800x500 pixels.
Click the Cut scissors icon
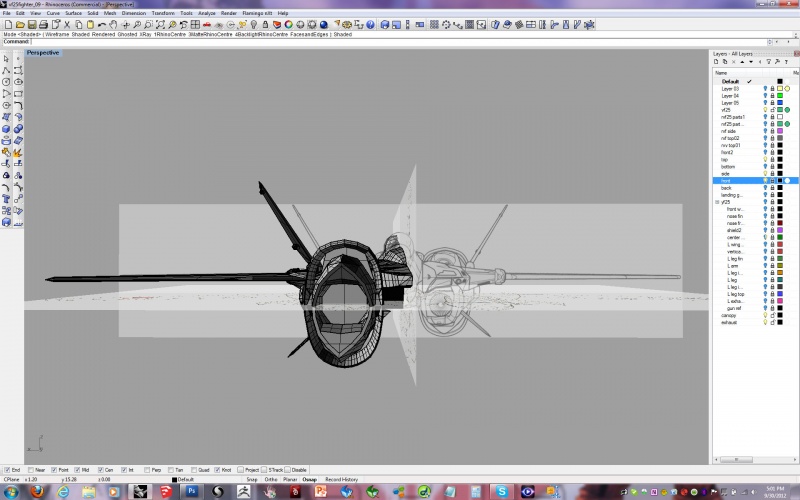[x=67, y=24]
